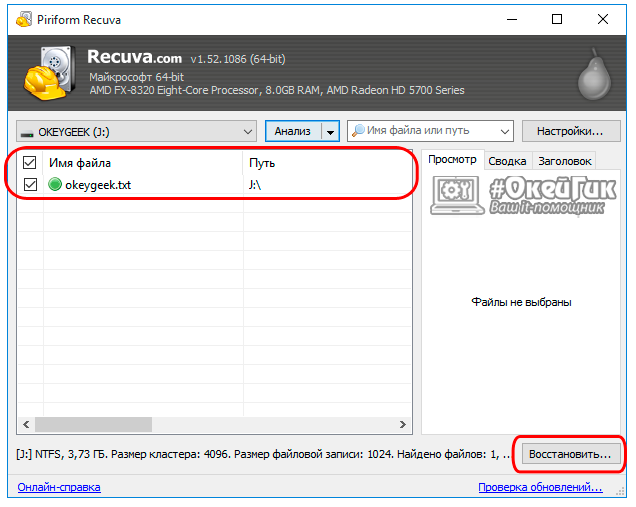
Task: Maximize the Piriform Recuva window
Action: point(557,19)
